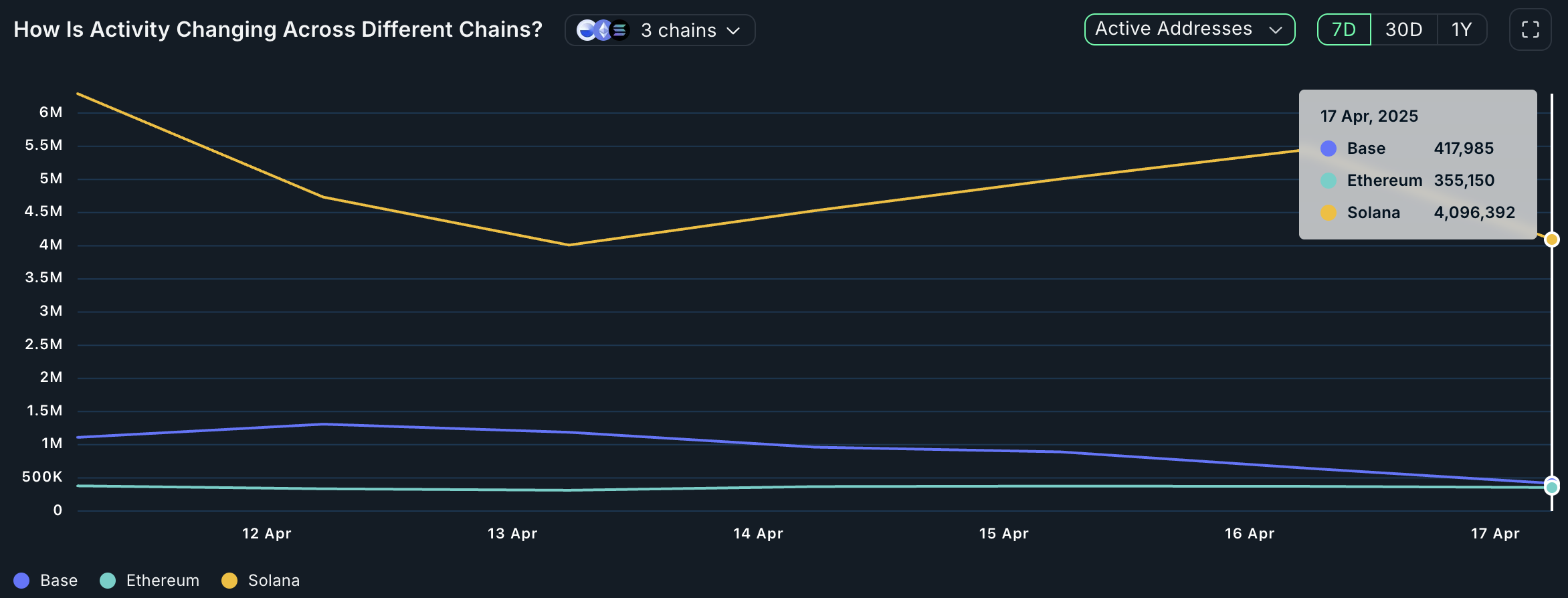The width and height of the screenshot is (1568, 598).
Task: Click the 13 Apr axis label
Action: (x=512, y=534)
